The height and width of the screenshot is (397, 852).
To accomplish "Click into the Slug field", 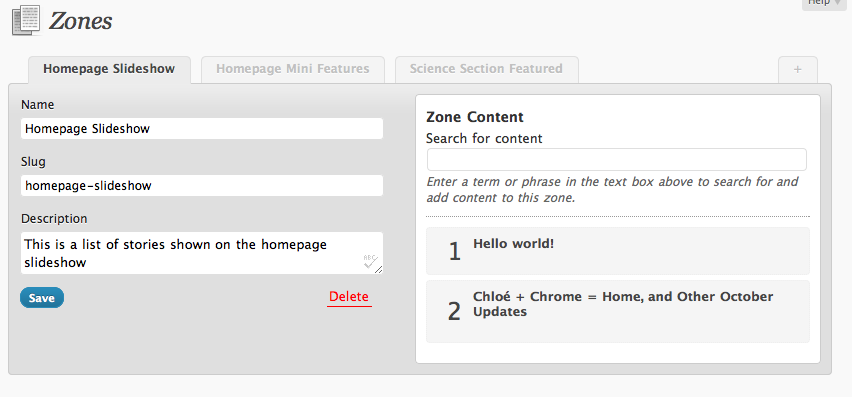I will point(202,186).
